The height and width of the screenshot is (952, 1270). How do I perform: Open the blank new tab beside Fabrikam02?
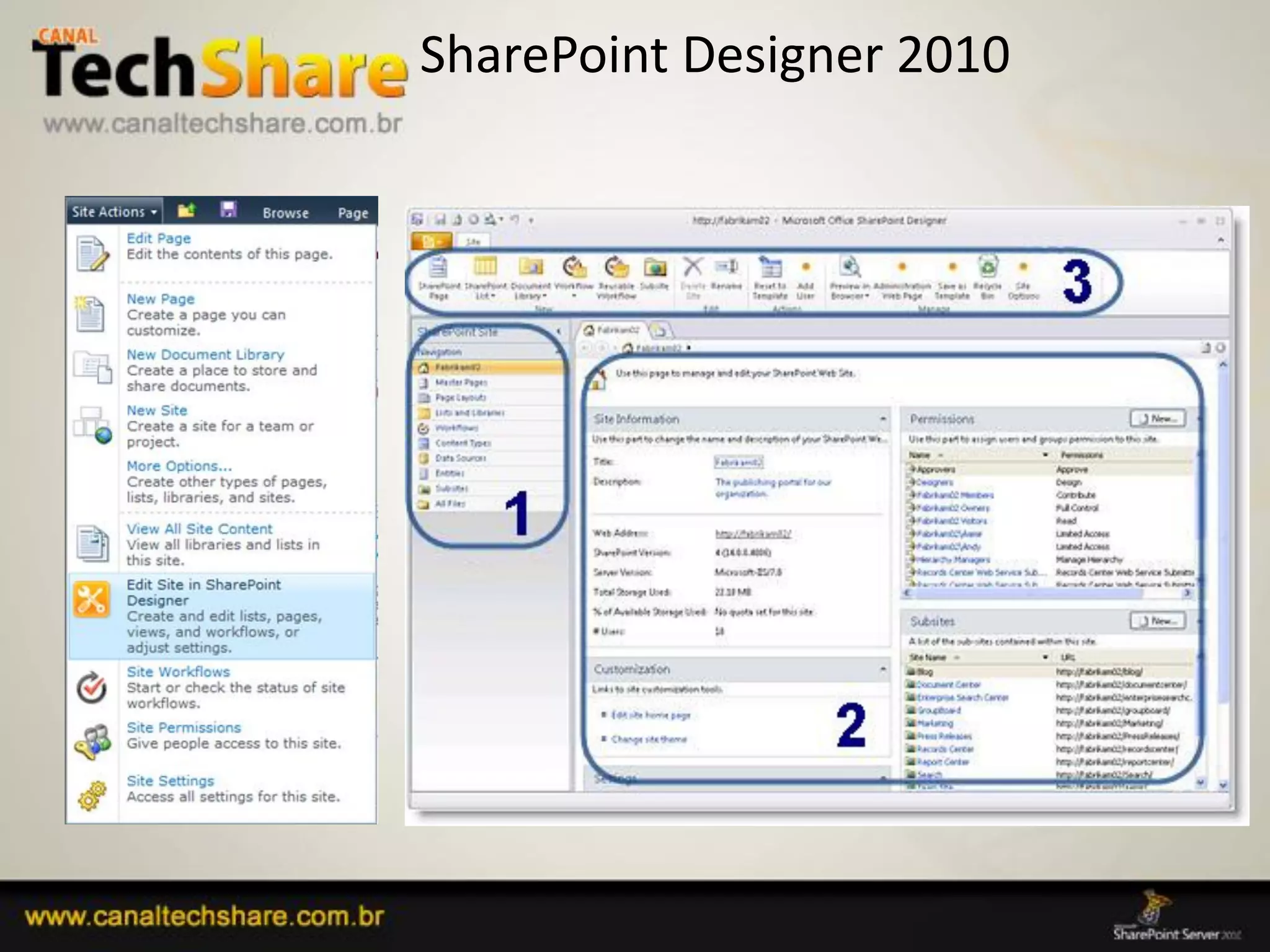click(x=660, y=330)
